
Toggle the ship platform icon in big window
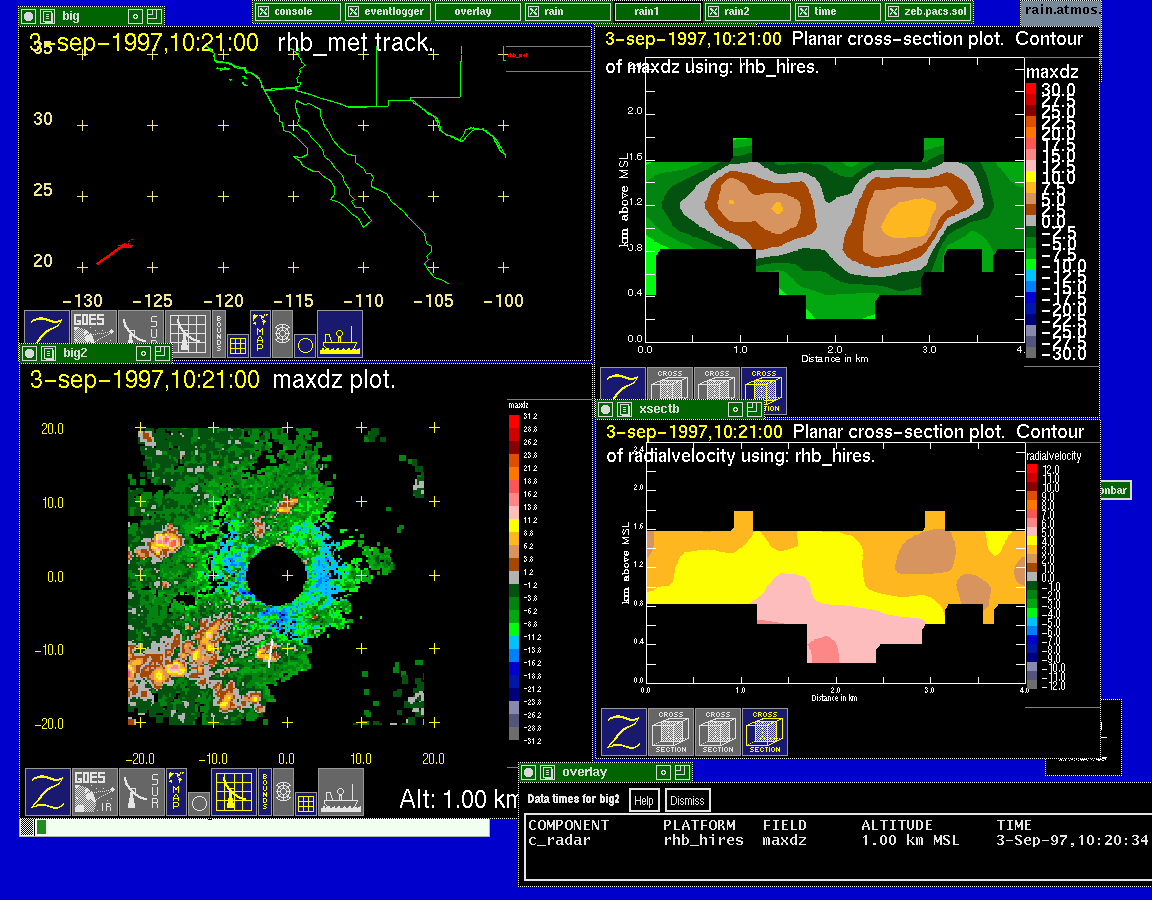point(340,333)
